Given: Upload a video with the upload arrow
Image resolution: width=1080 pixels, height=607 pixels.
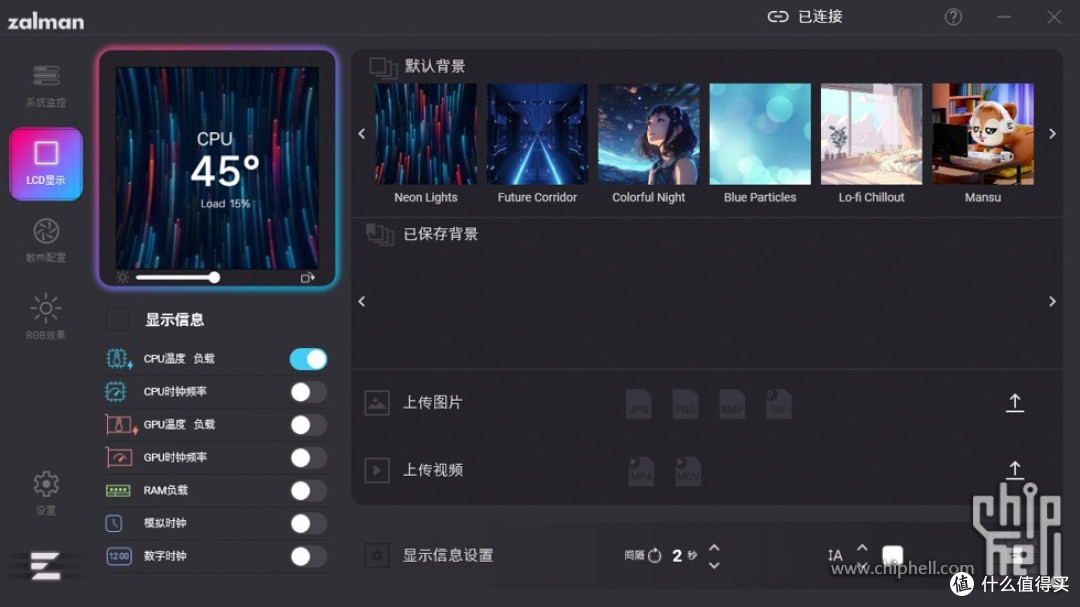Looking at the screenshot, I should tap(1015, 470).
